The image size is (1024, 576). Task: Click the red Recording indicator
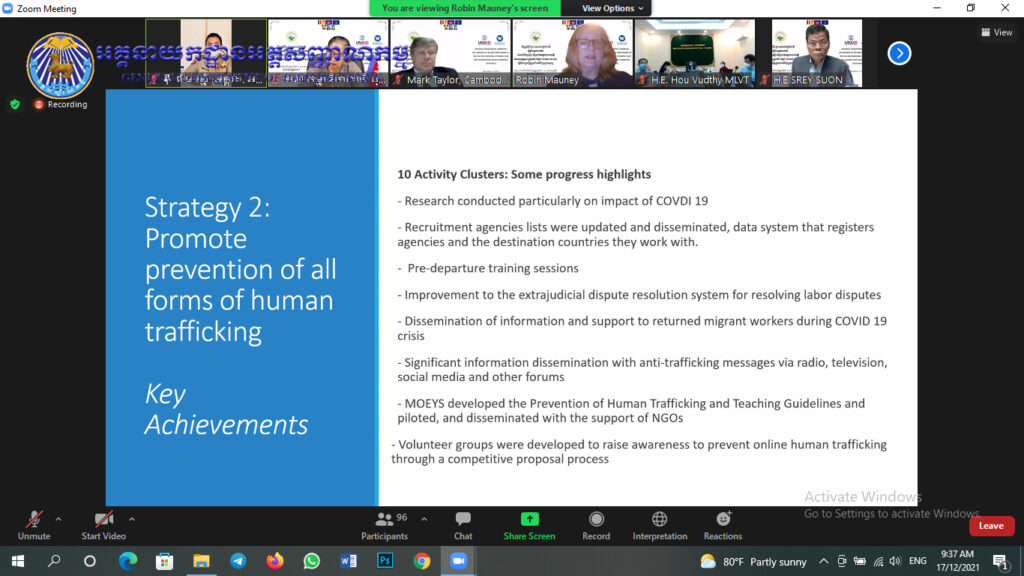[61, 104]
